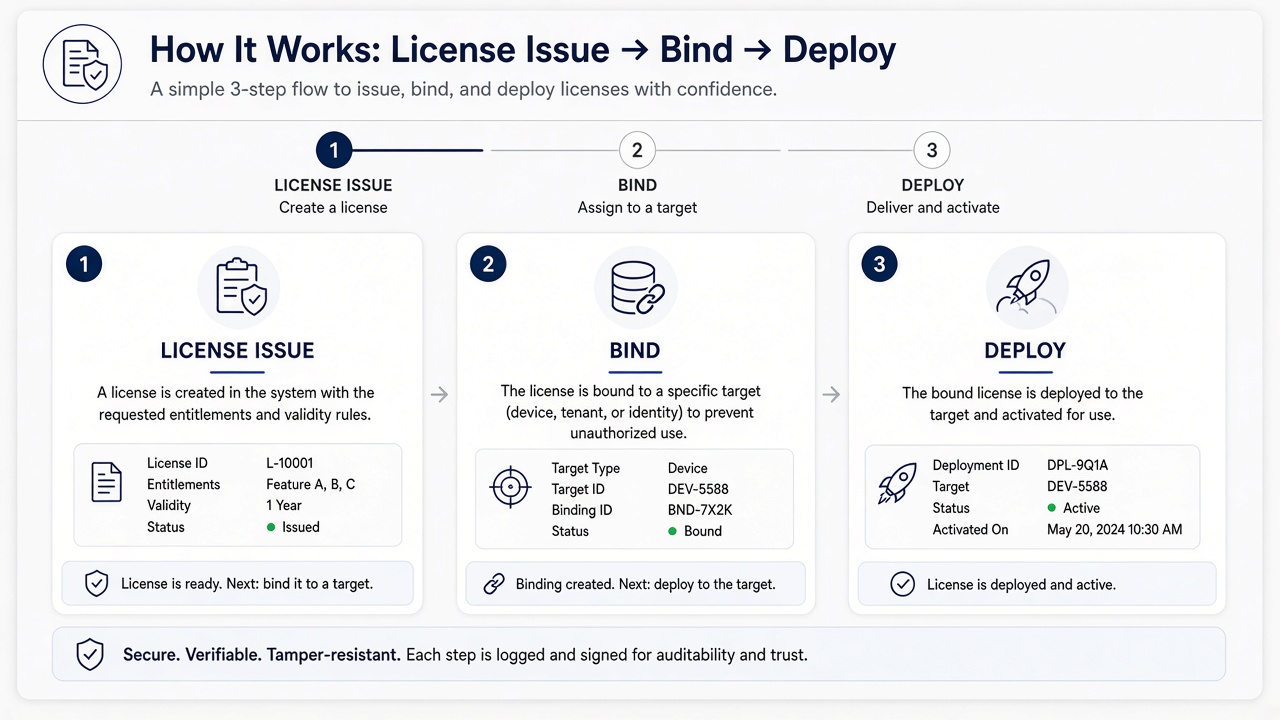Open the 'License is deployed and active.' banner
1280x720 pixels.
pos(1037,584)
